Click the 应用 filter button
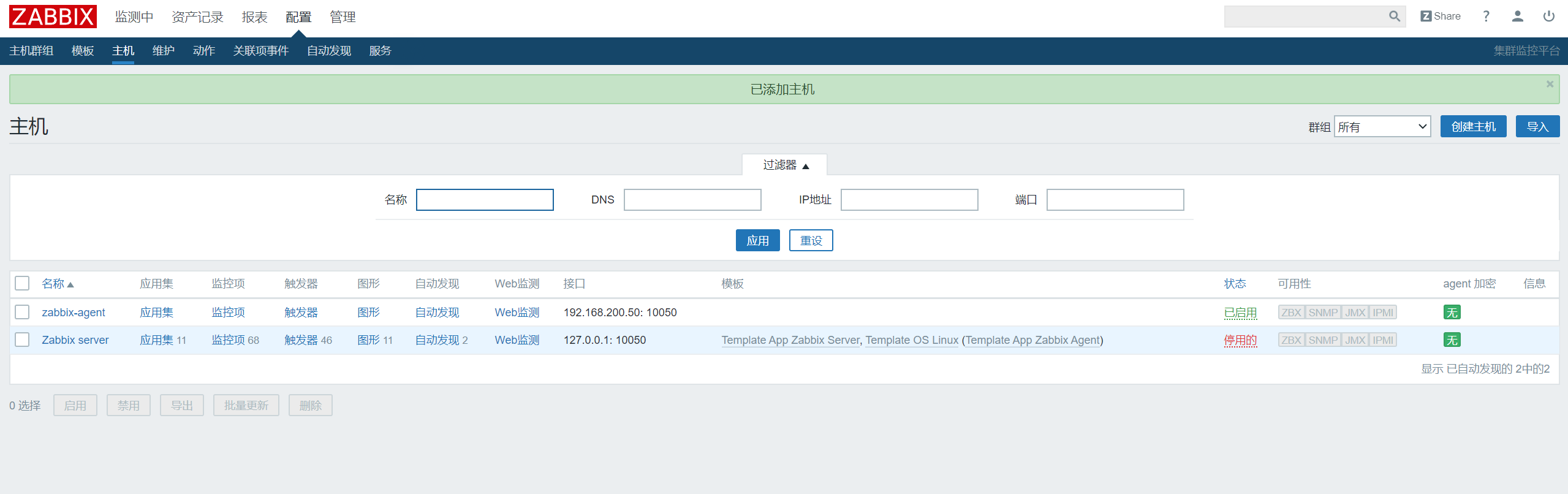 757,240
